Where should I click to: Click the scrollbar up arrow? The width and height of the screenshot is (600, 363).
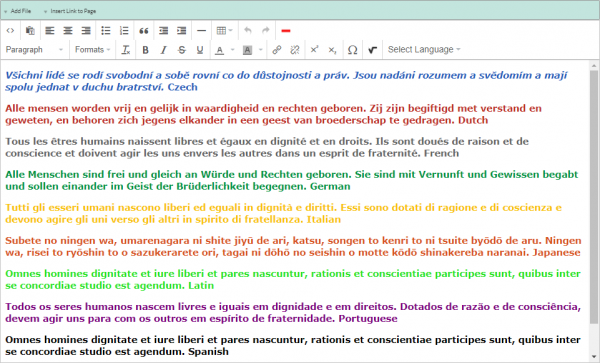point(593,66)
